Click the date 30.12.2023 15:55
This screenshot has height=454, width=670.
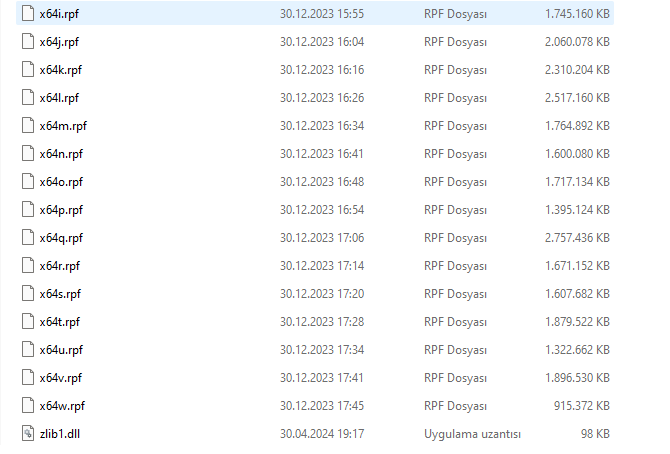[322, 14]
